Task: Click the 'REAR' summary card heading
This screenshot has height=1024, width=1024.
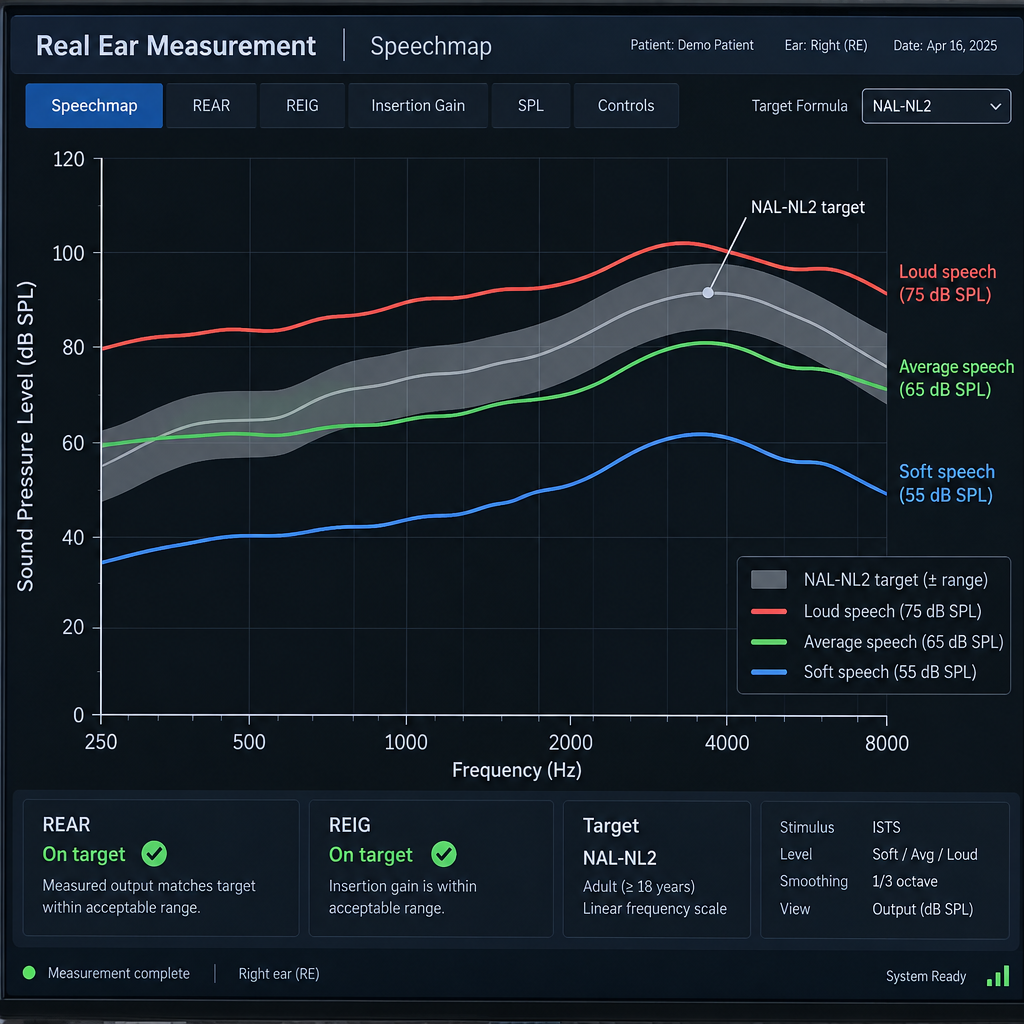Action: pyautogui.click(x=66, y=824)
